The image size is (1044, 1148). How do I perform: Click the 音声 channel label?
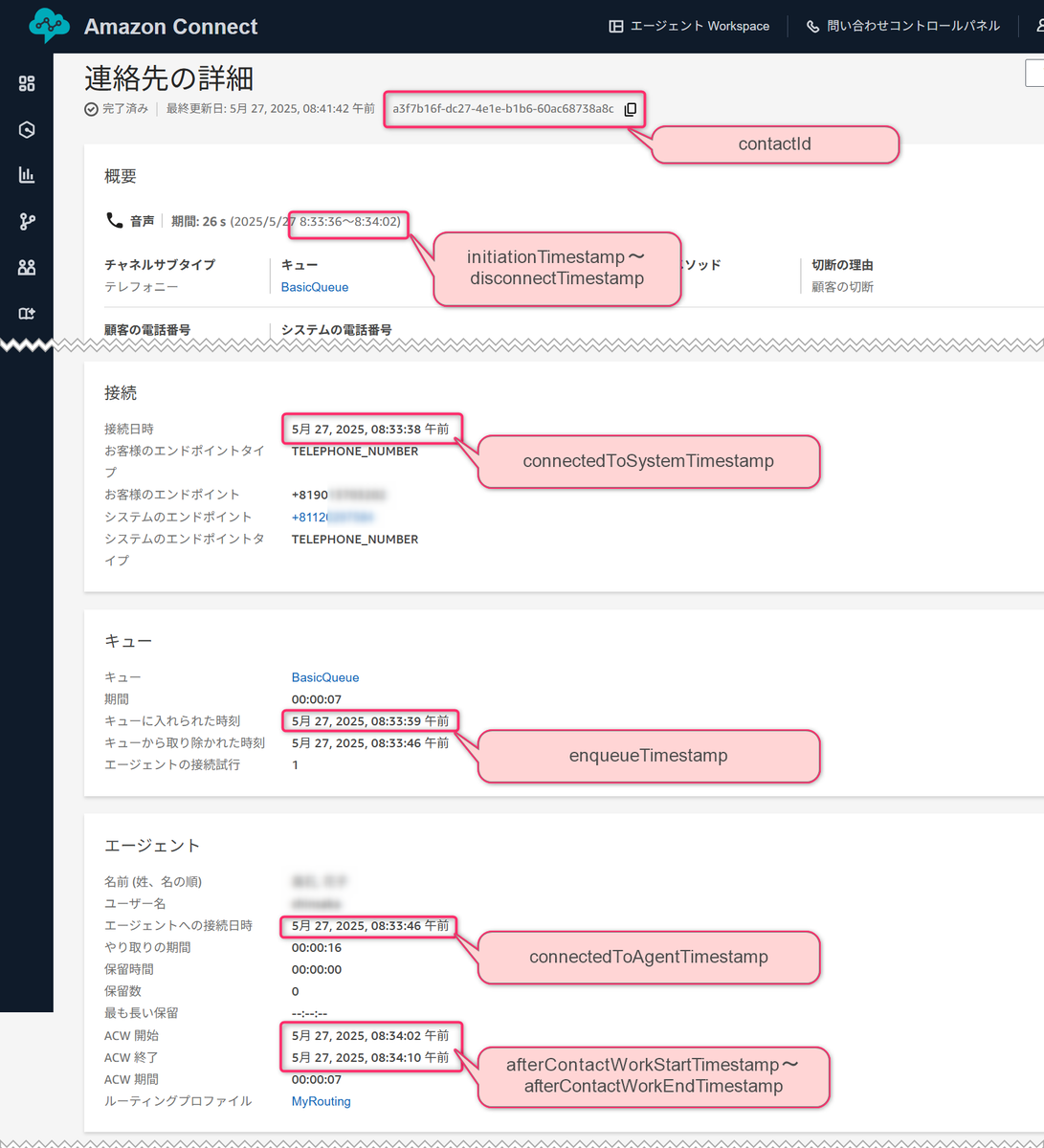click(x=143, y=221)
